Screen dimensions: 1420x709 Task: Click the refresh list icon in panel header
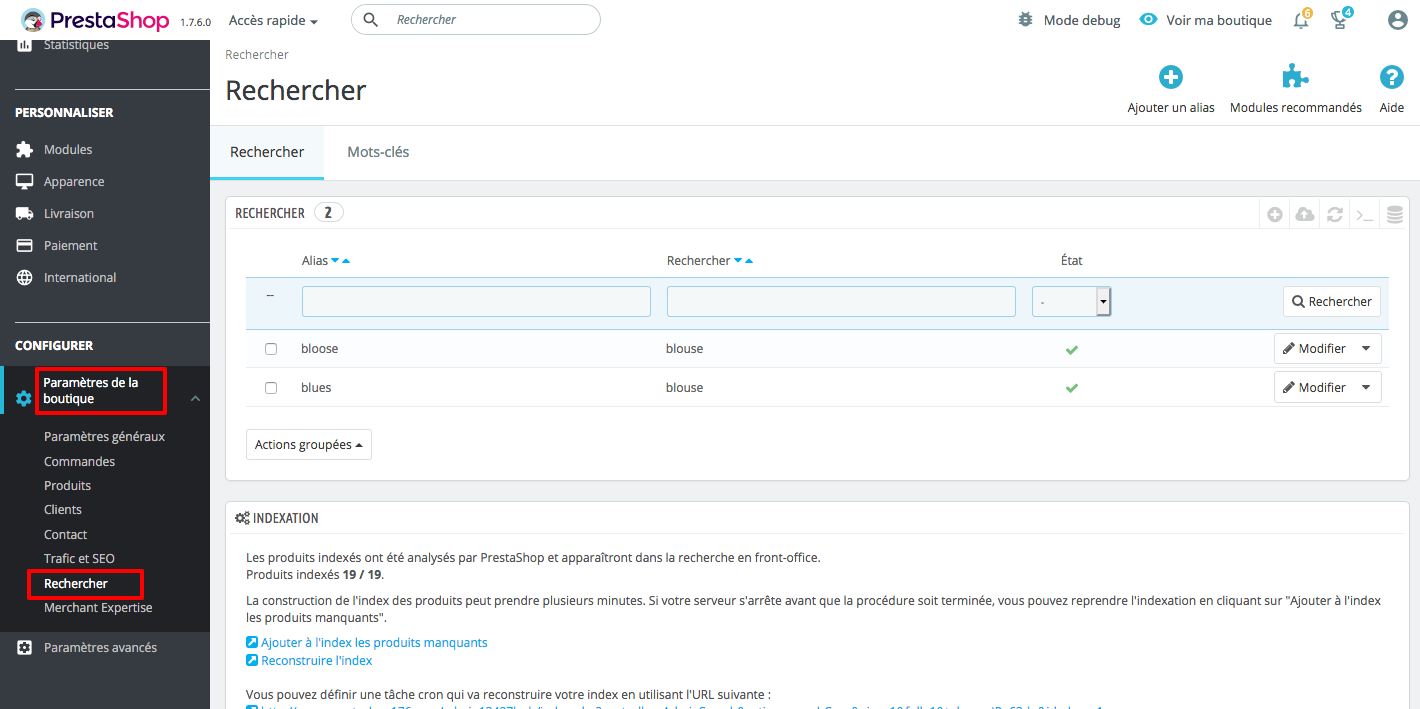[1334, 214]
